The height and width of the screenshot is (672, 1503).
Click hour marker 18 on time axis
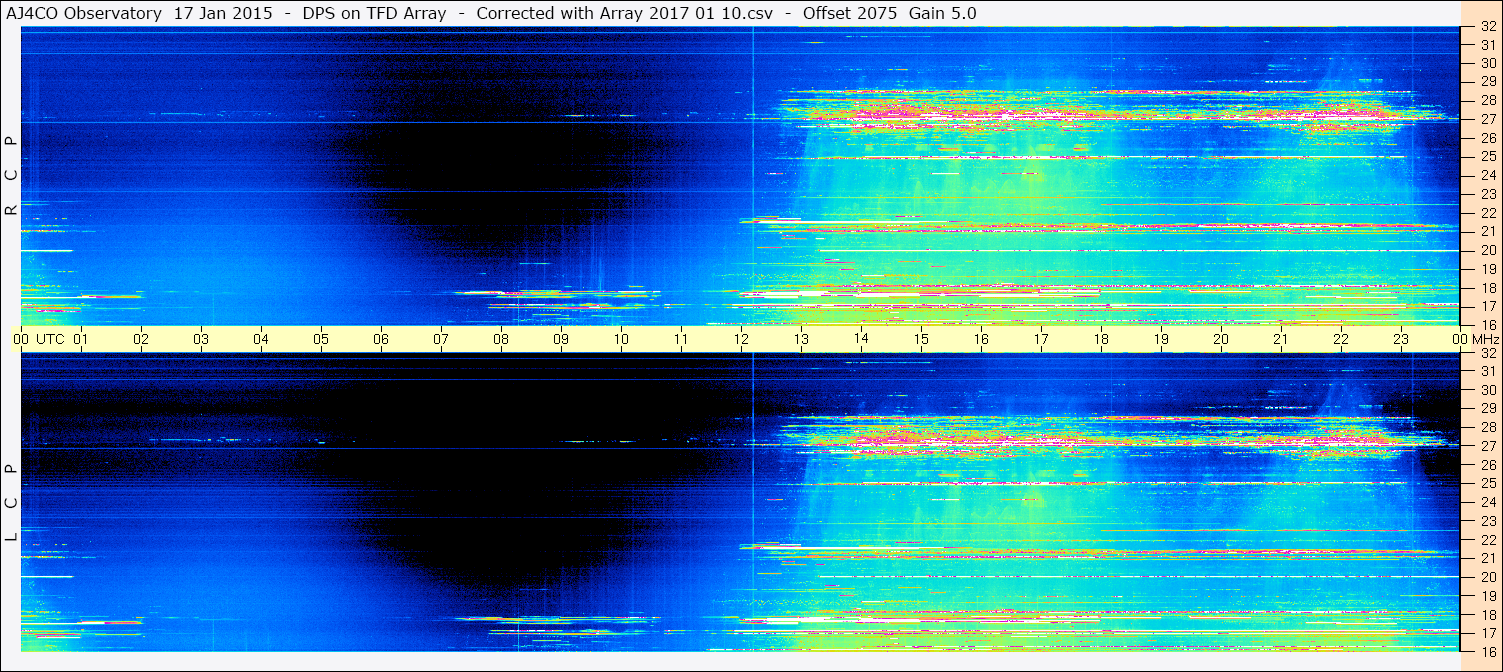coord(1101,339)
